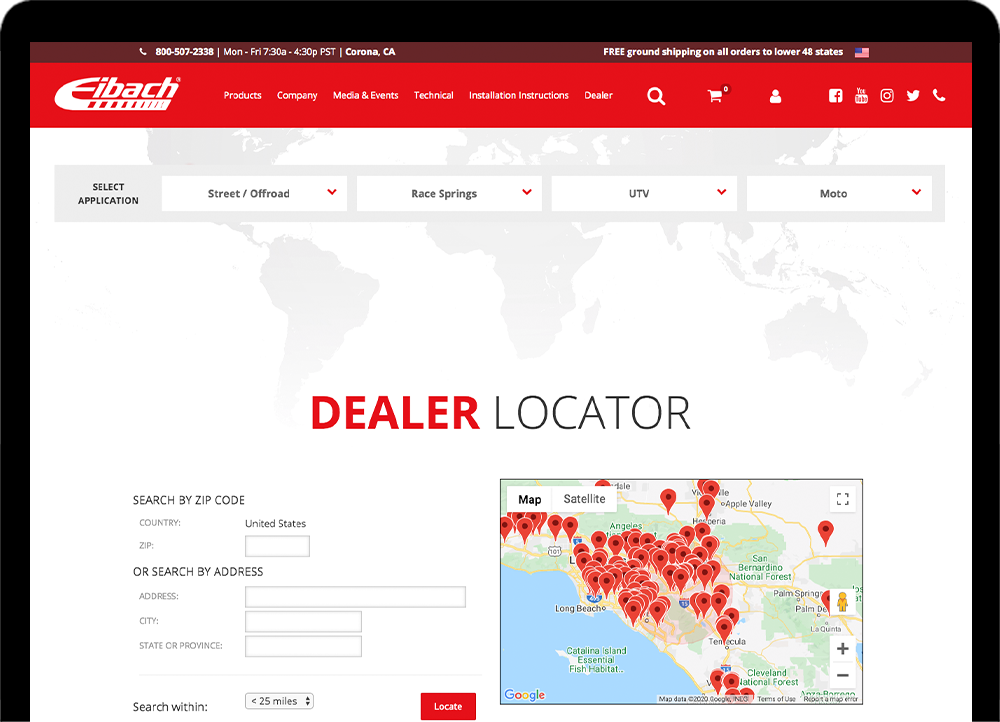Click the Report a map error link
1000x722 pixels.
pyautogui.click(x=830, y=699)
